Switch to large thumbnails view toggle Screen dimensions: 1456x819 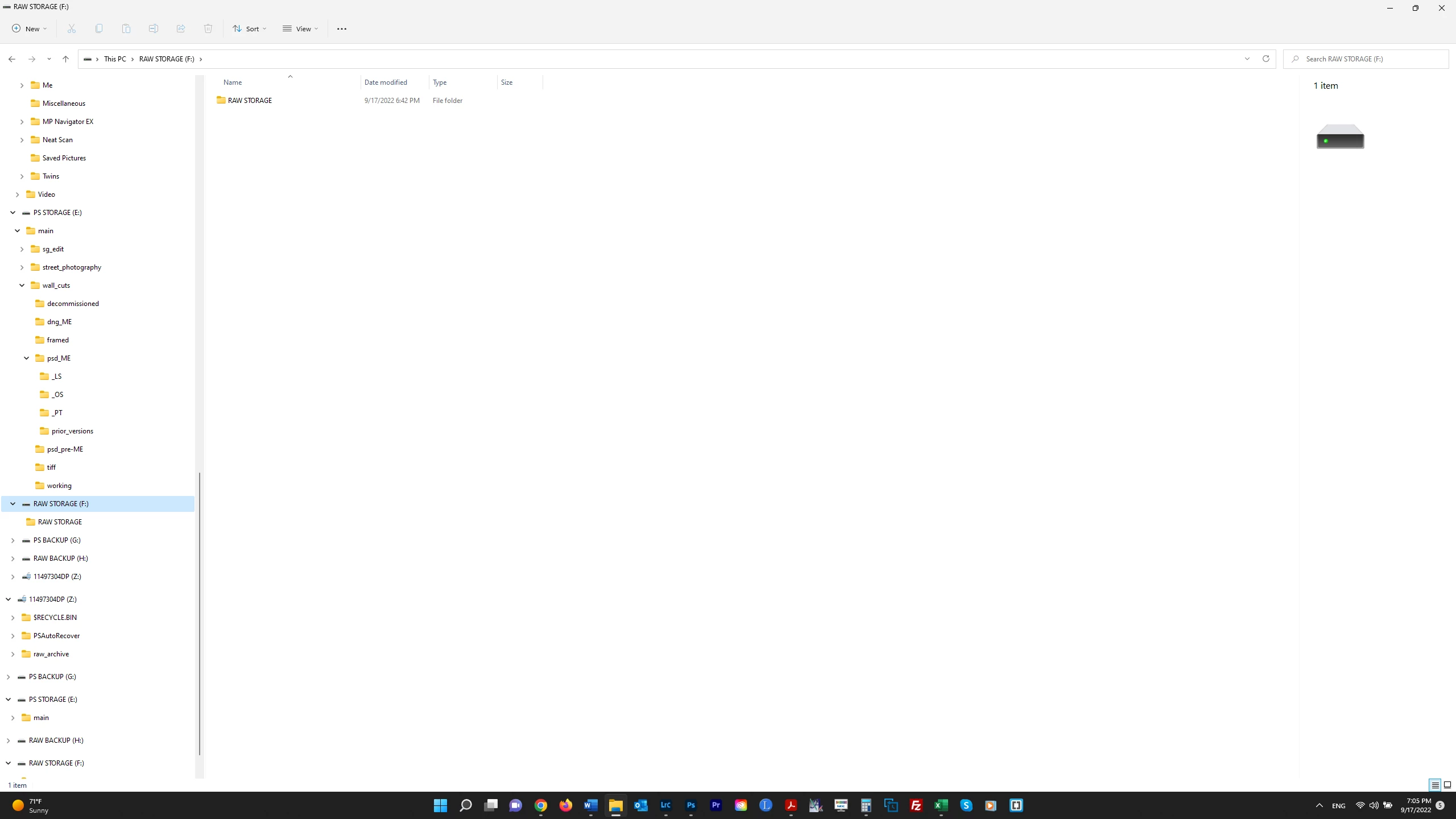pyautogui.click(x=1447, y=785)
